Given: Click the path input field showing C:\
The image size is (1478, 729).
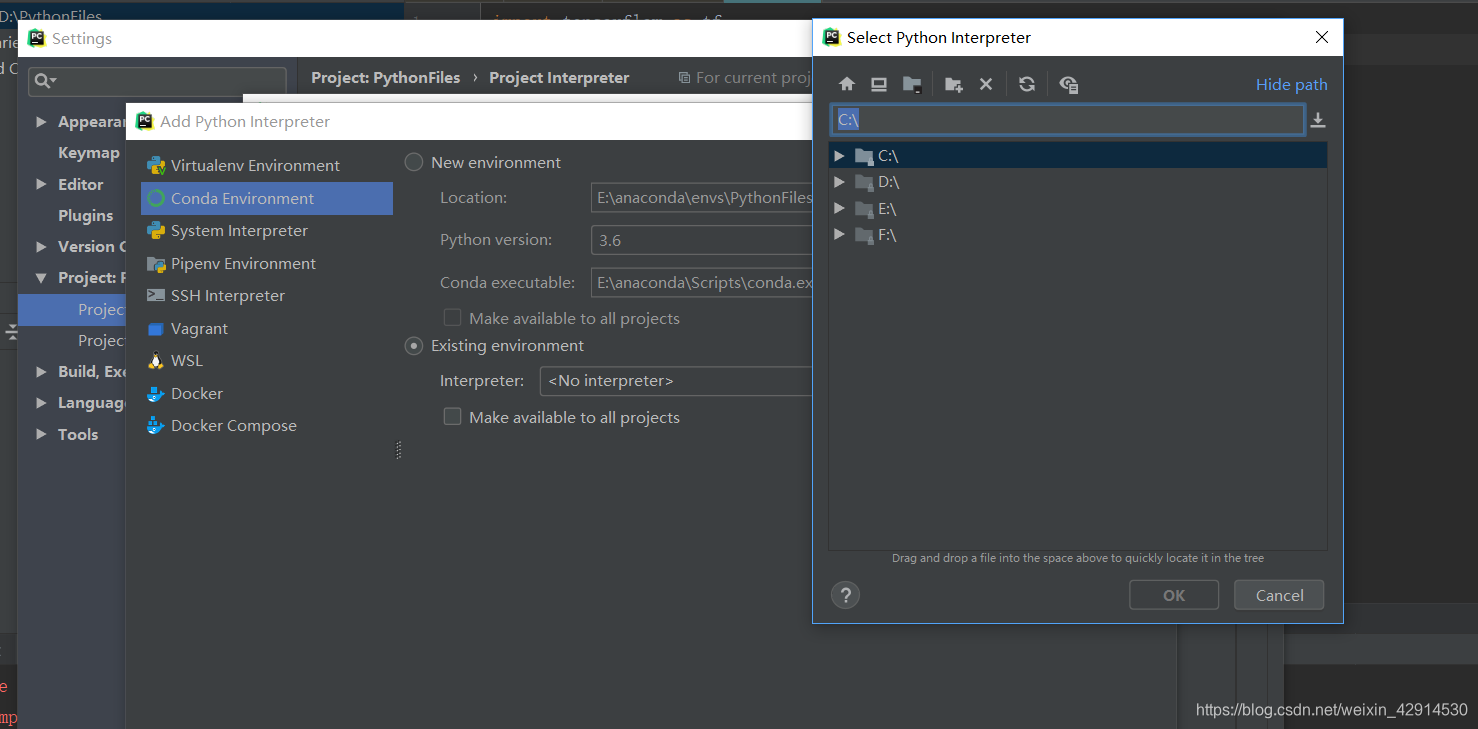Looking at the screenshot, I should point(1067,120).
